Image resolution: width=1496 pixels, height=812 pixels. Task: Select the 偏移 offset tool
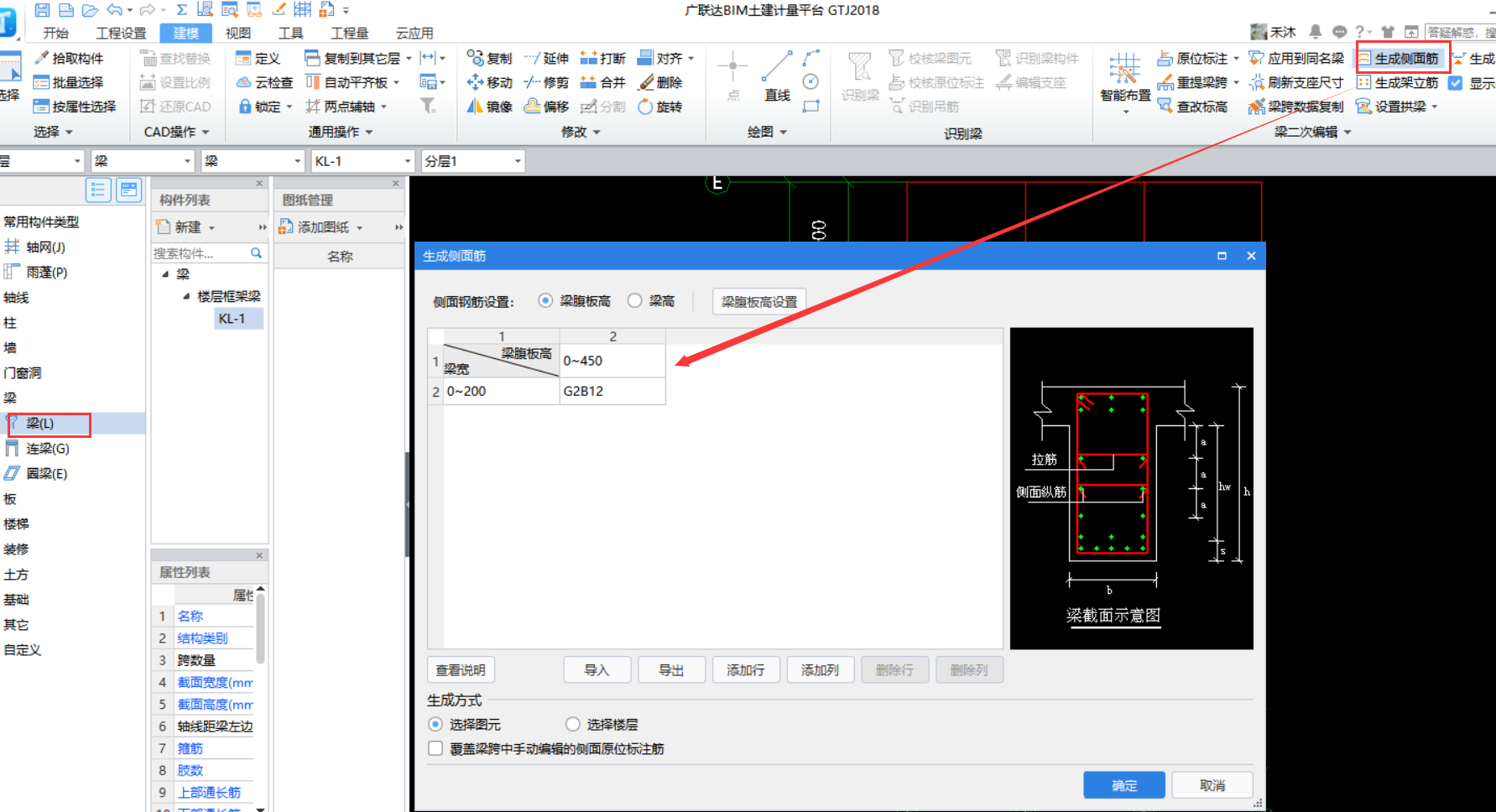[546, 107]
